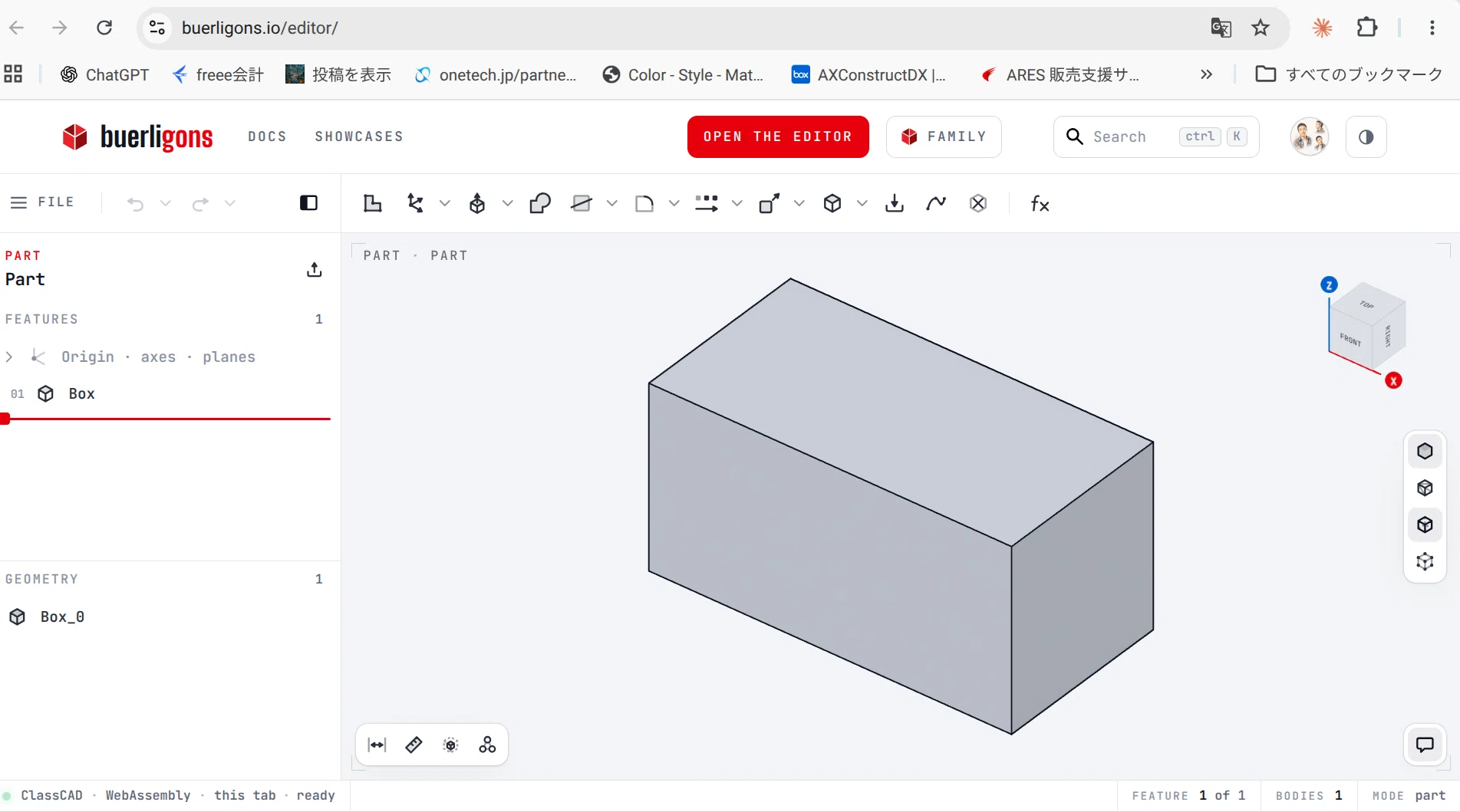Screen dimensions: 1460x812
Task: Click the fillet/chamfer corner tool icon
Action: point(644,203)
